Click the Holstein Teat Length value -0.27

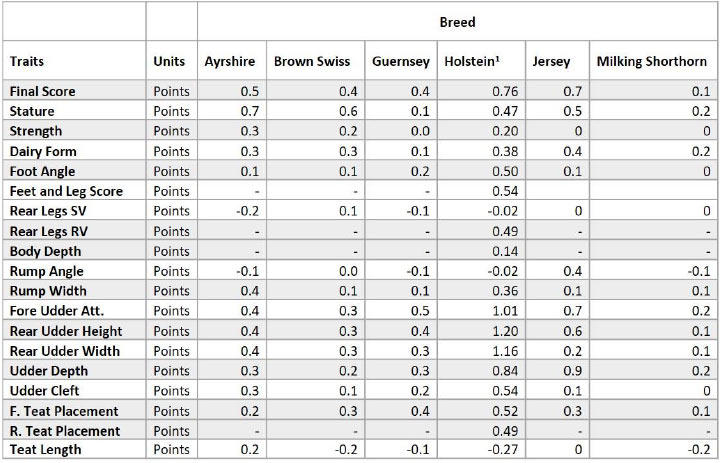[x=503, y=450]
